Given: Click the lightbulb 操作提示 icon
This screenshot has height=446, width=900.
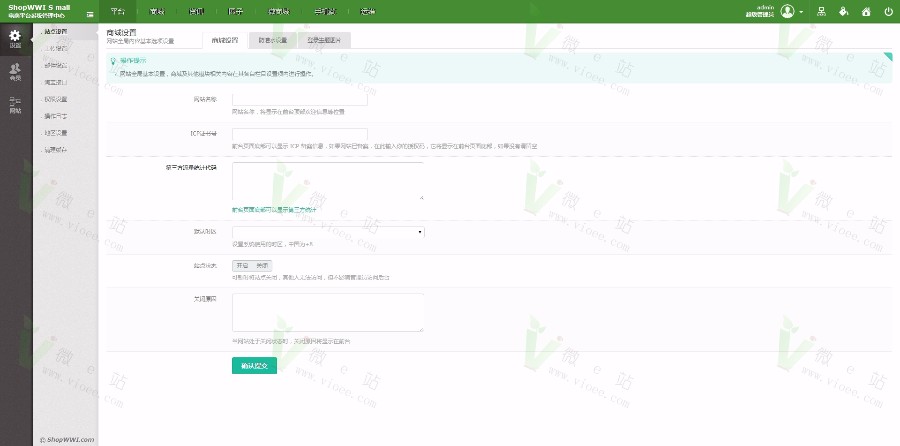Looking at the screenshot, I should [113, 60].
